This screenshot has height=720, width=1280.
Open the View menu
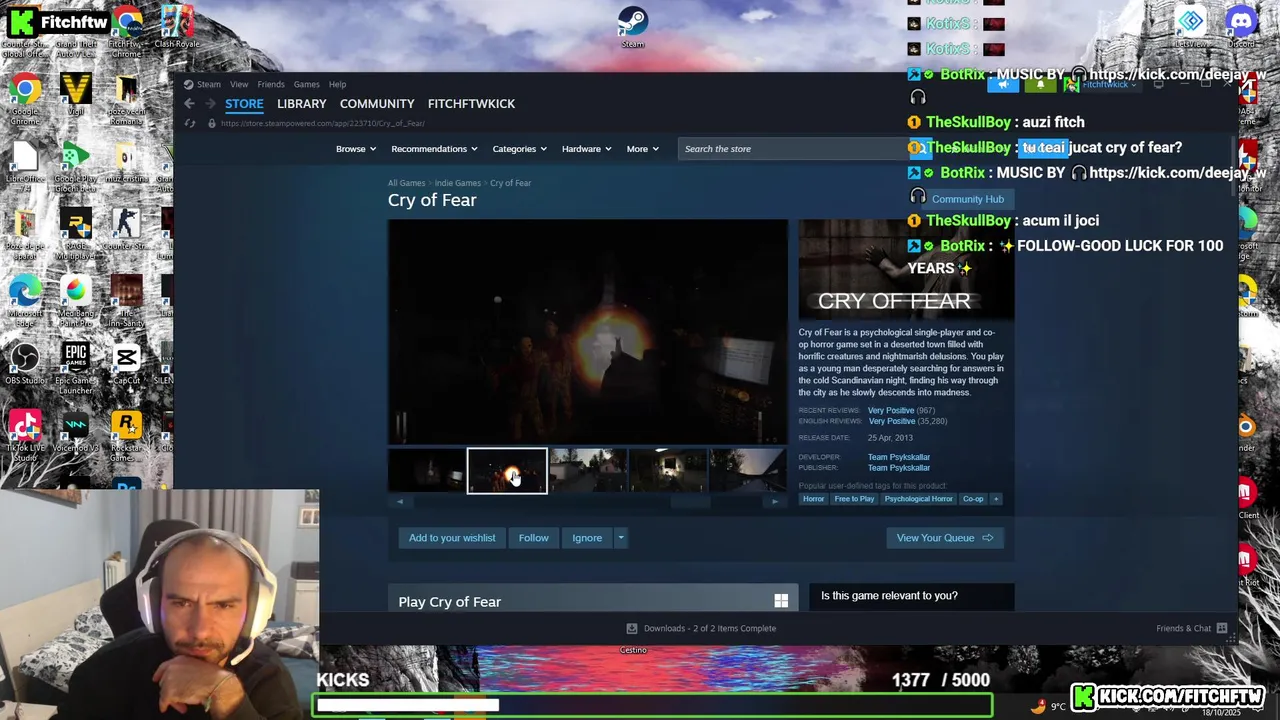[239, 84]
